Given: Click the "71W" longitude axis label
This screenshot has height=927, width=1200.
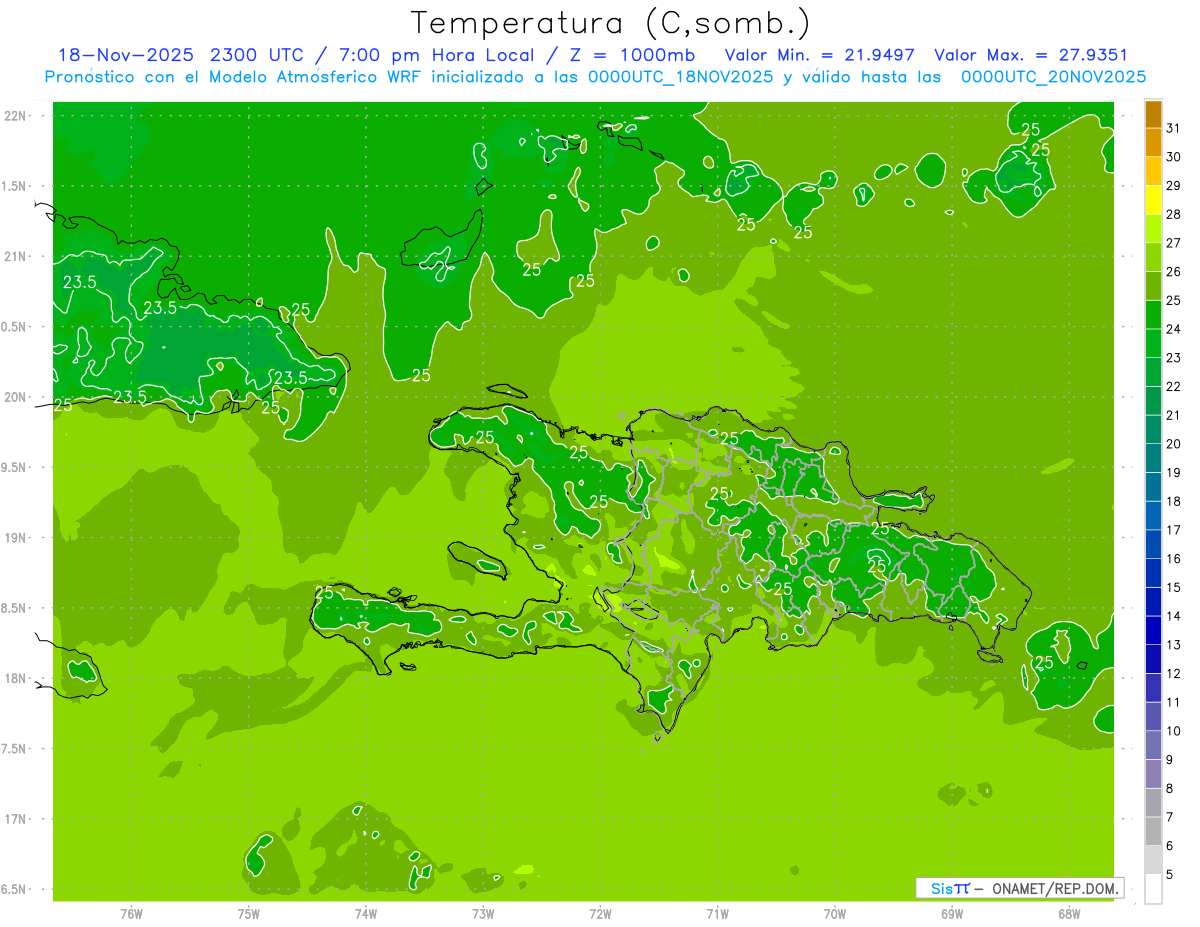Looking at the screenshot, I should tap(717, 914).
